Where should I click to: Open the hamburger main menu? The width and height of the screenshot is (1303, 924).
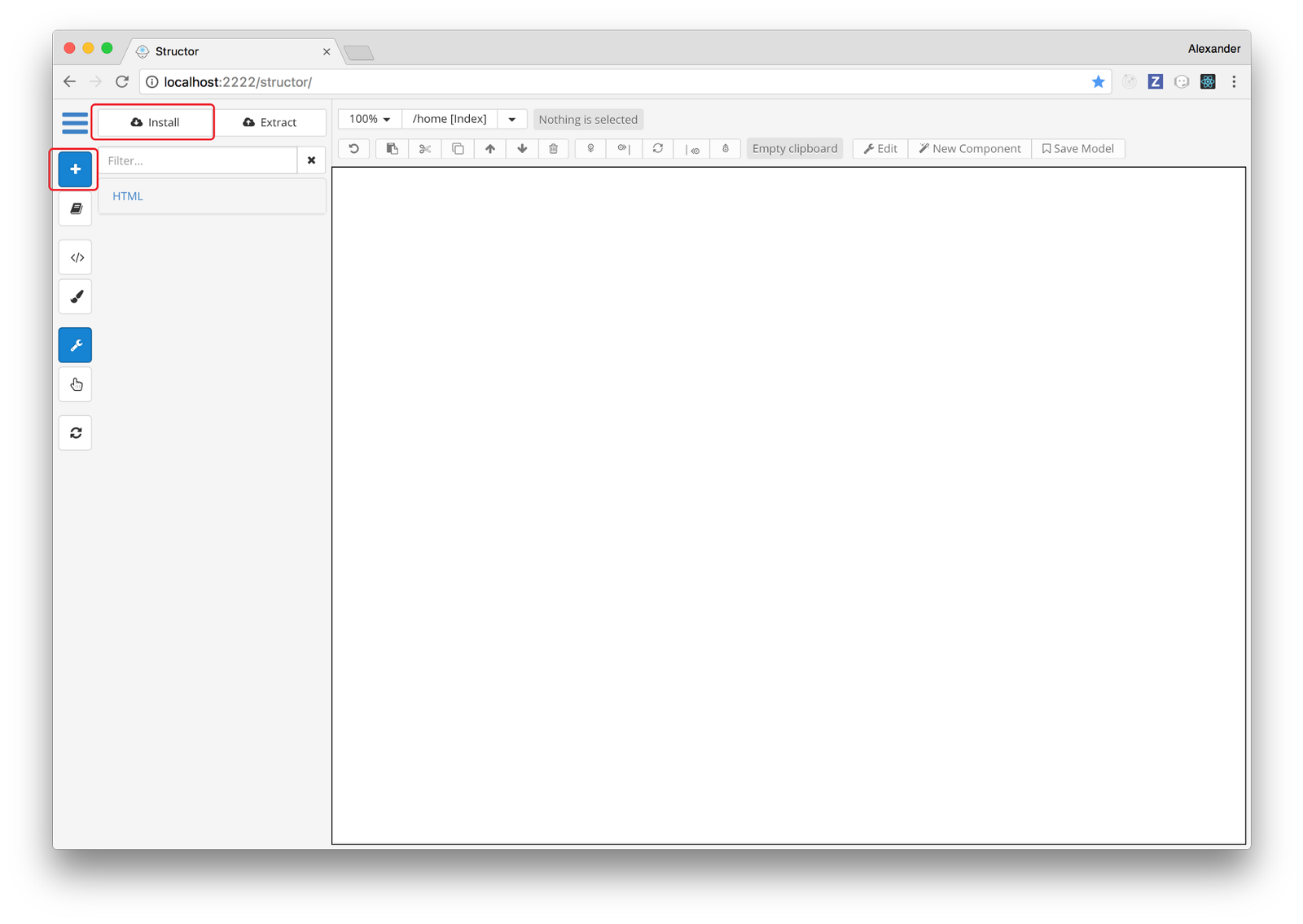(x=75, y=122)
